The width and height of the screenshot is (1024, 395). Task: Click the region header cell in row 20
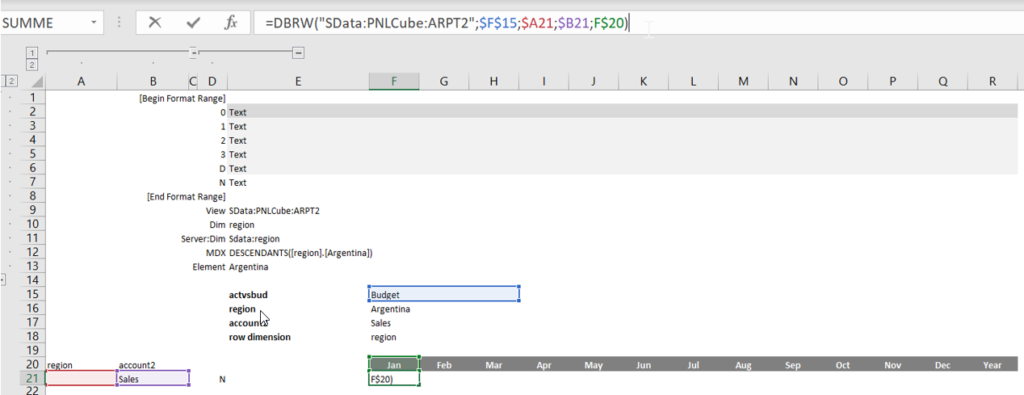(81, 365)
